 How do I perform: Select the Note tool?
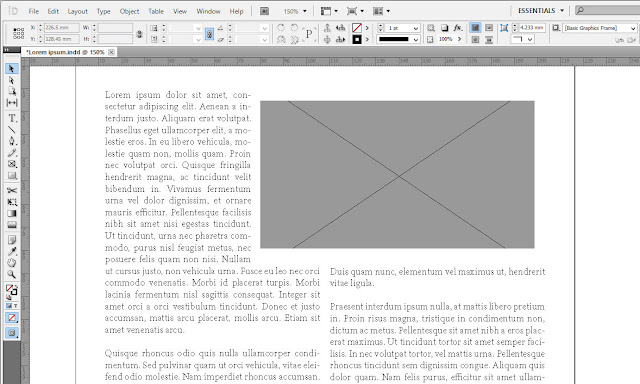11,240
